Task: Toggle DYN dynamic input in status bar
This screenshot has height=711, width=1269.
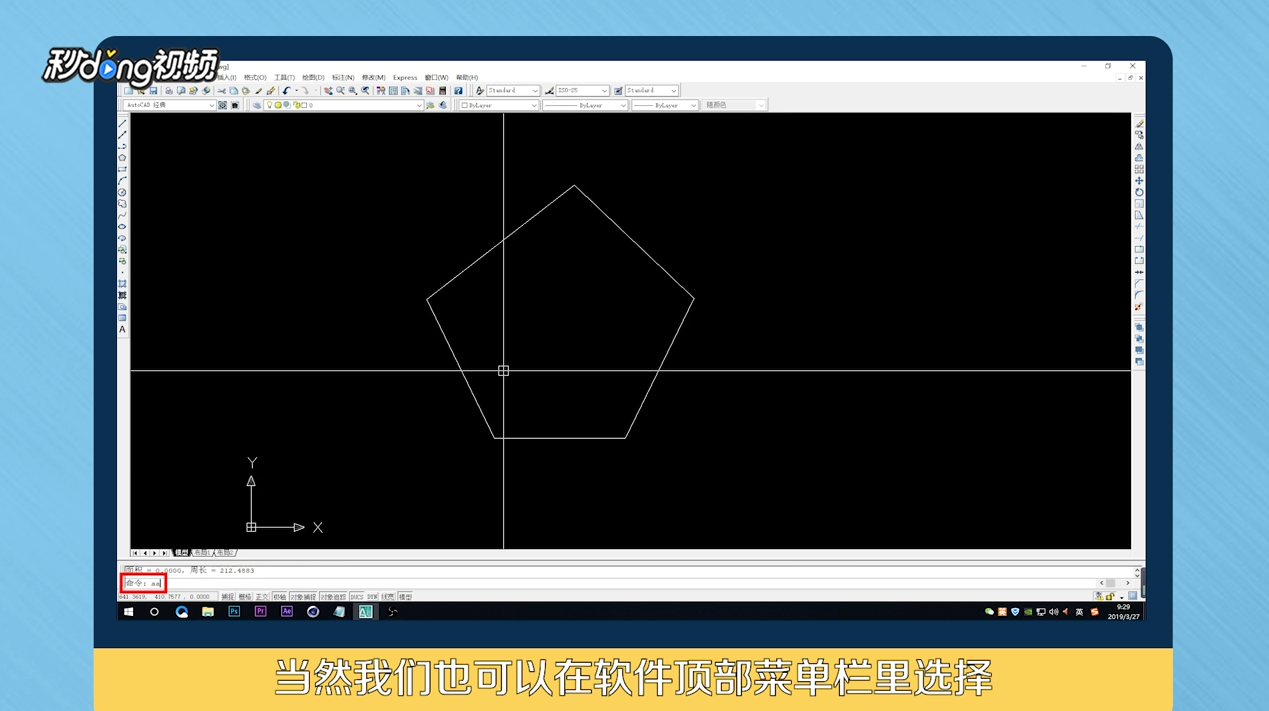Action: tap(372, 597)
